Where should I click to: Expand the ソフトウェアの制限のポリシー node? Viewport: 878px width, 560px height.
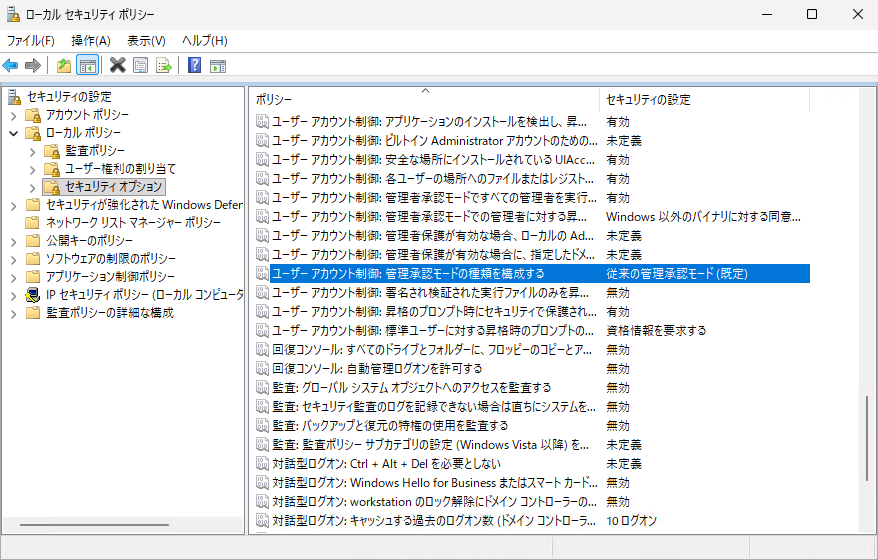point(14,260)
